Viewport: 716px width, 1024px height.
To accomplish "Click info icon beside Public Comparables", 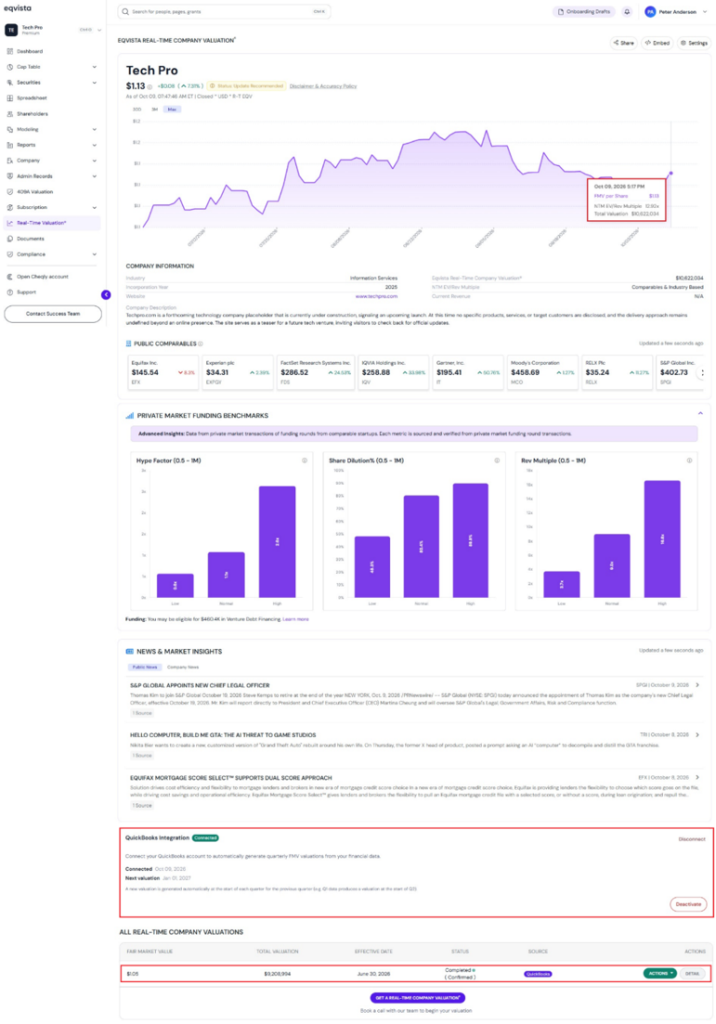I will pyautogui.click(x=201, y=344).
